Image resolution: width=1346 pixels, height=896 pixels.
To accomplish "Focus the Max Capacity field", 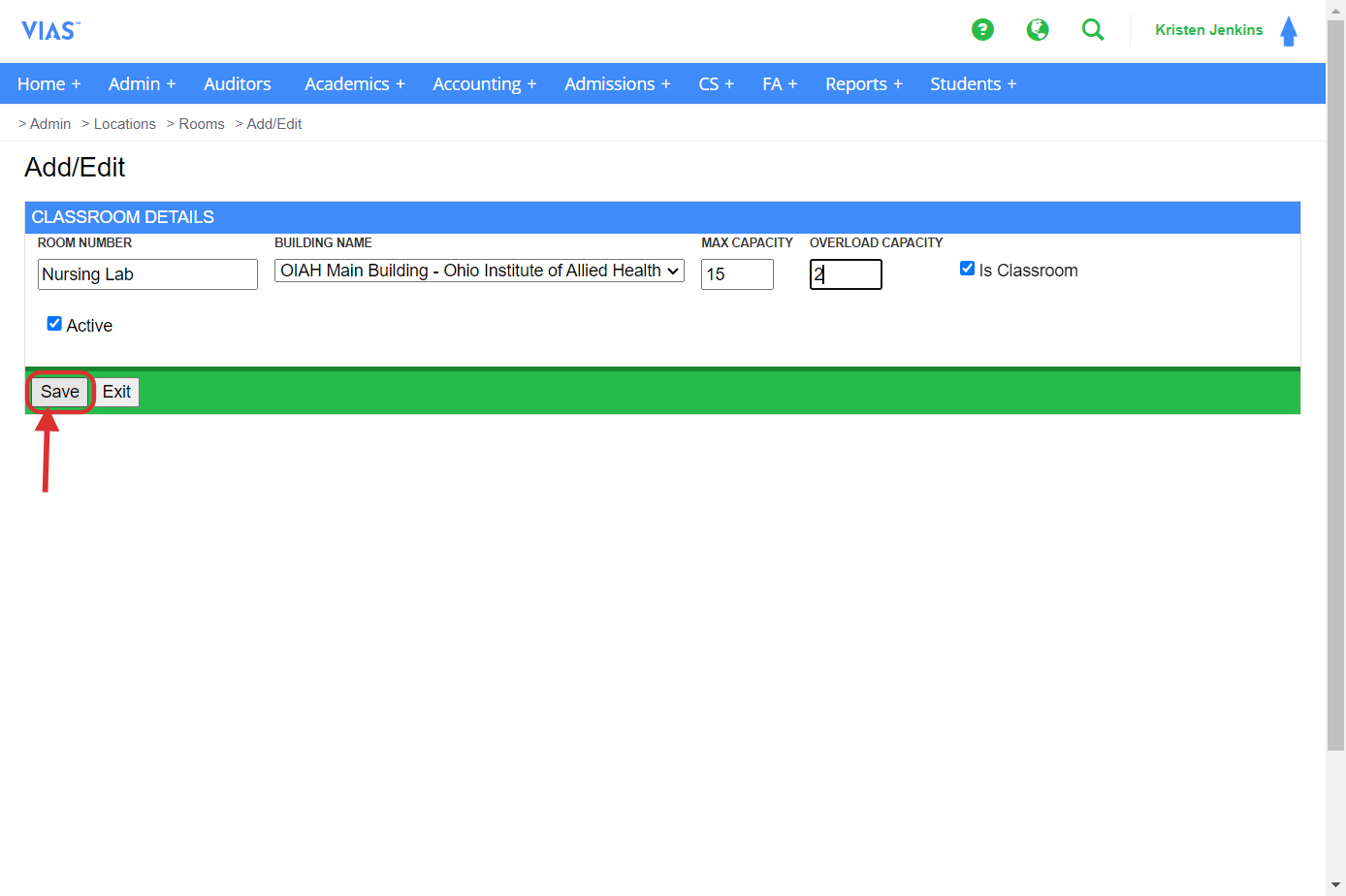I will point(737,274).
